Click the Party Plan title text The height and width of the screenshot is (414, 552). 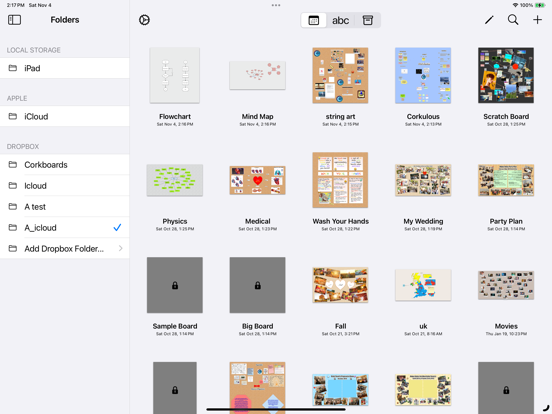coord(506,221)
